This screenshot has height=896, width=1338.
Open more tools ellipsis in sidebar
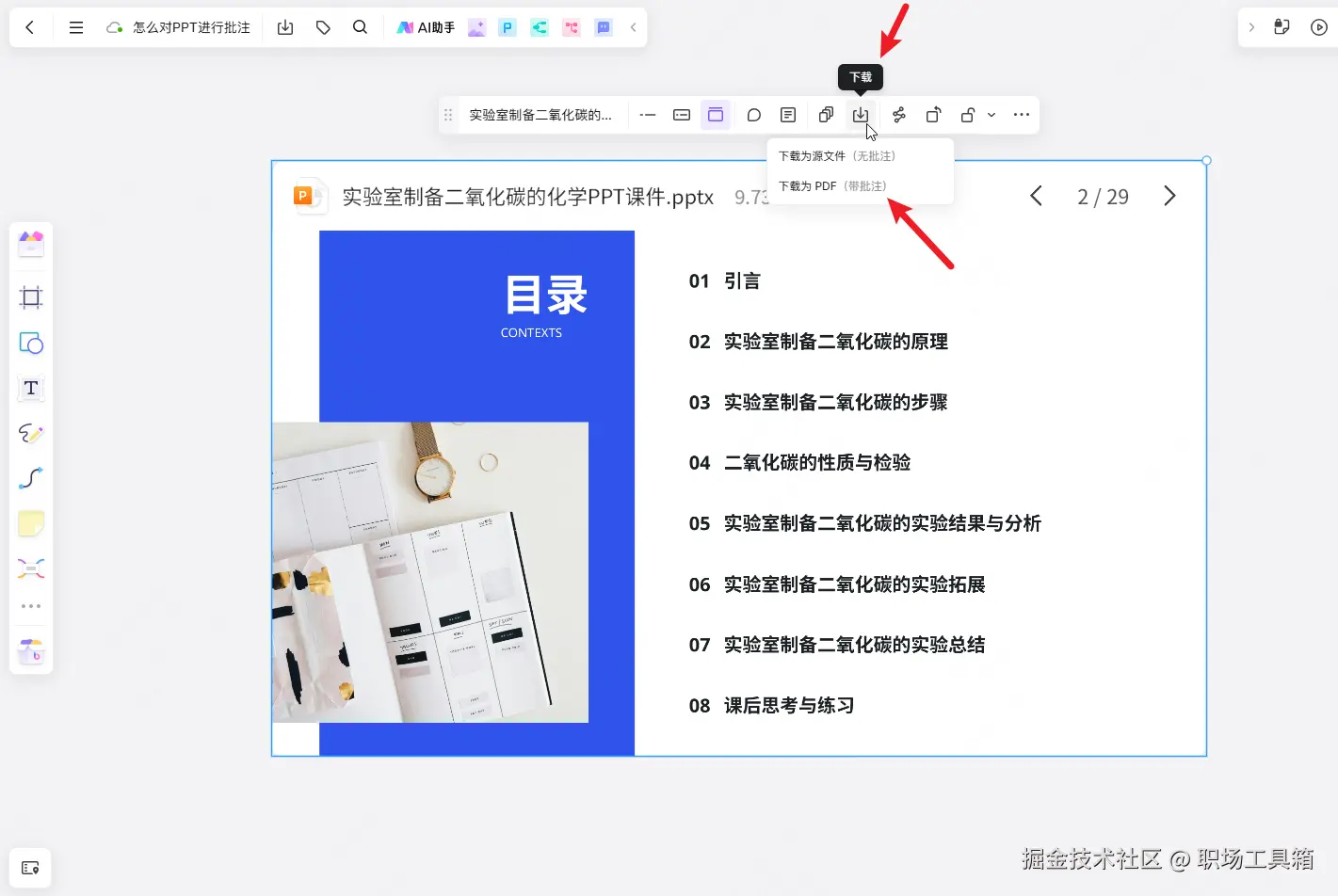pyautogui.click(x=31, y=606)
